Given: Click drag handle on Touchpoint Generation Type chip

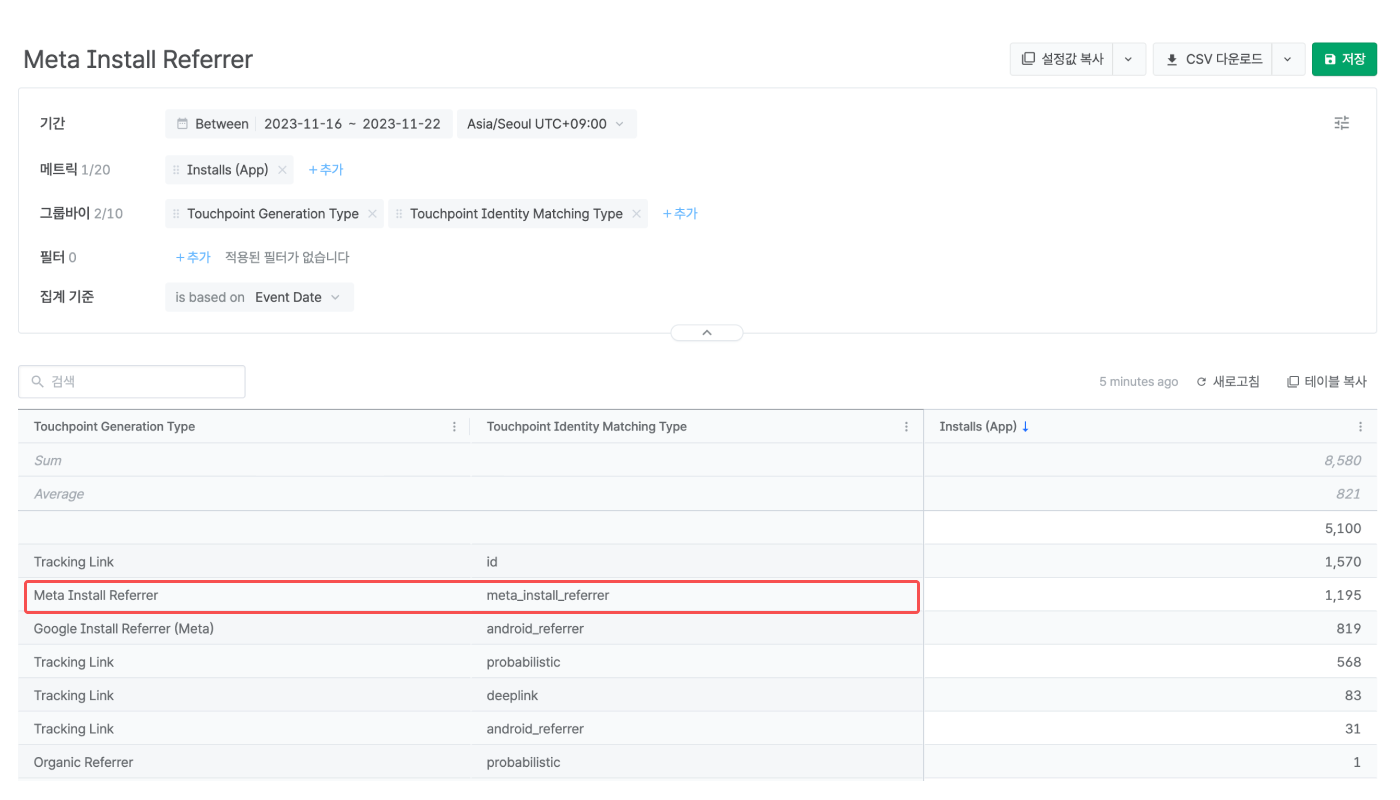Looking at the screenshot, I should click(177, 214).
